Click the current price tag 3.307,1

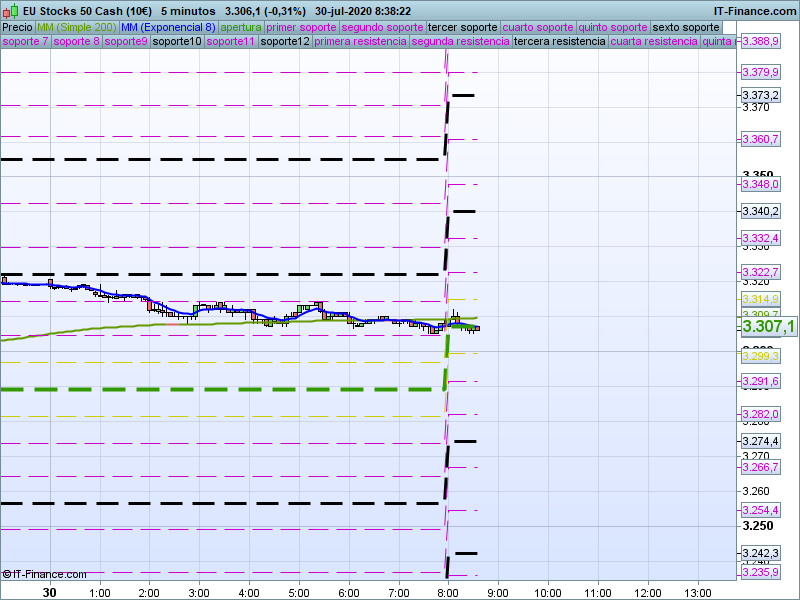pos(768,327)
